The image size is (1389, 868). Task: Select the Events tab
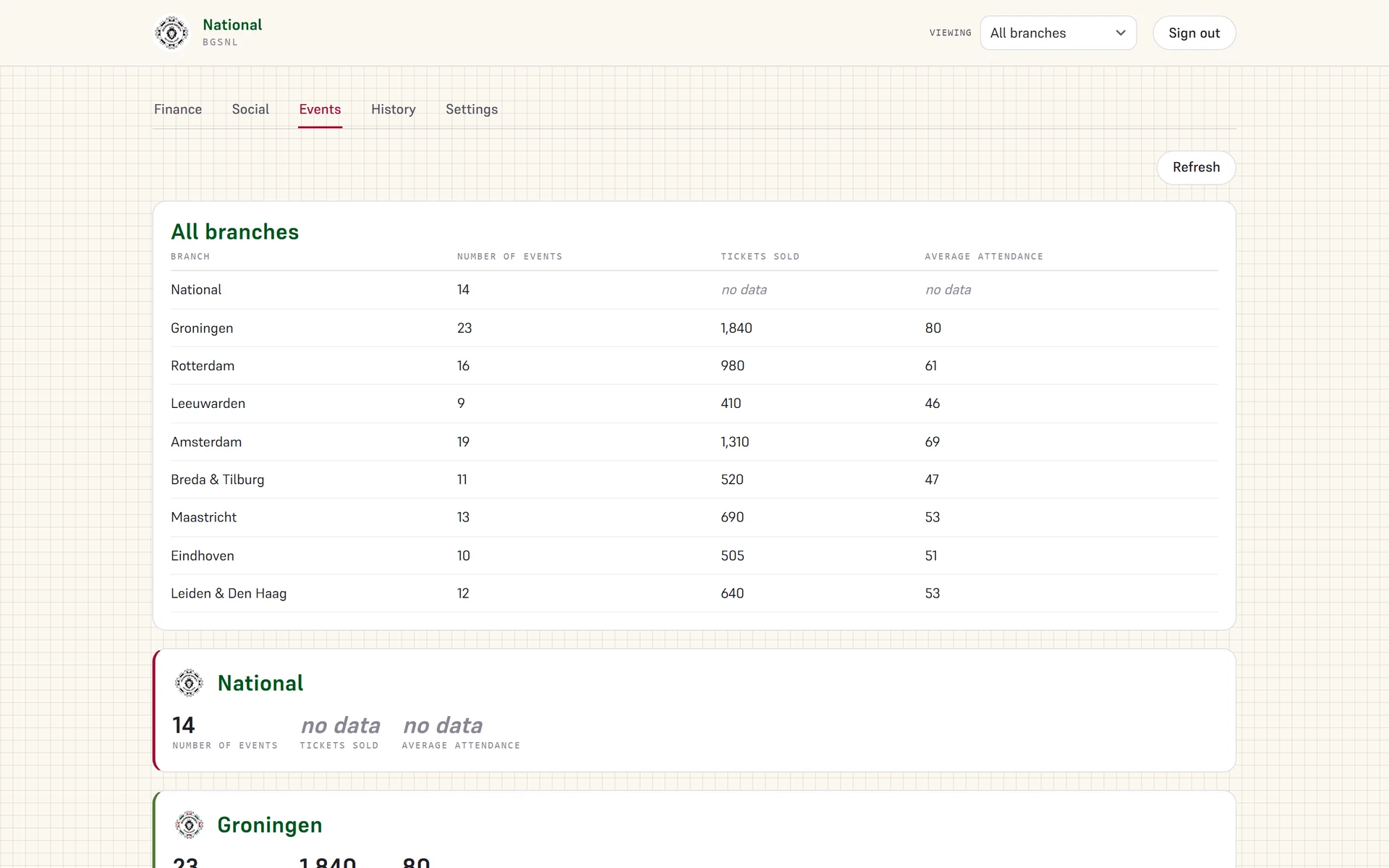[x=320, y=109]
